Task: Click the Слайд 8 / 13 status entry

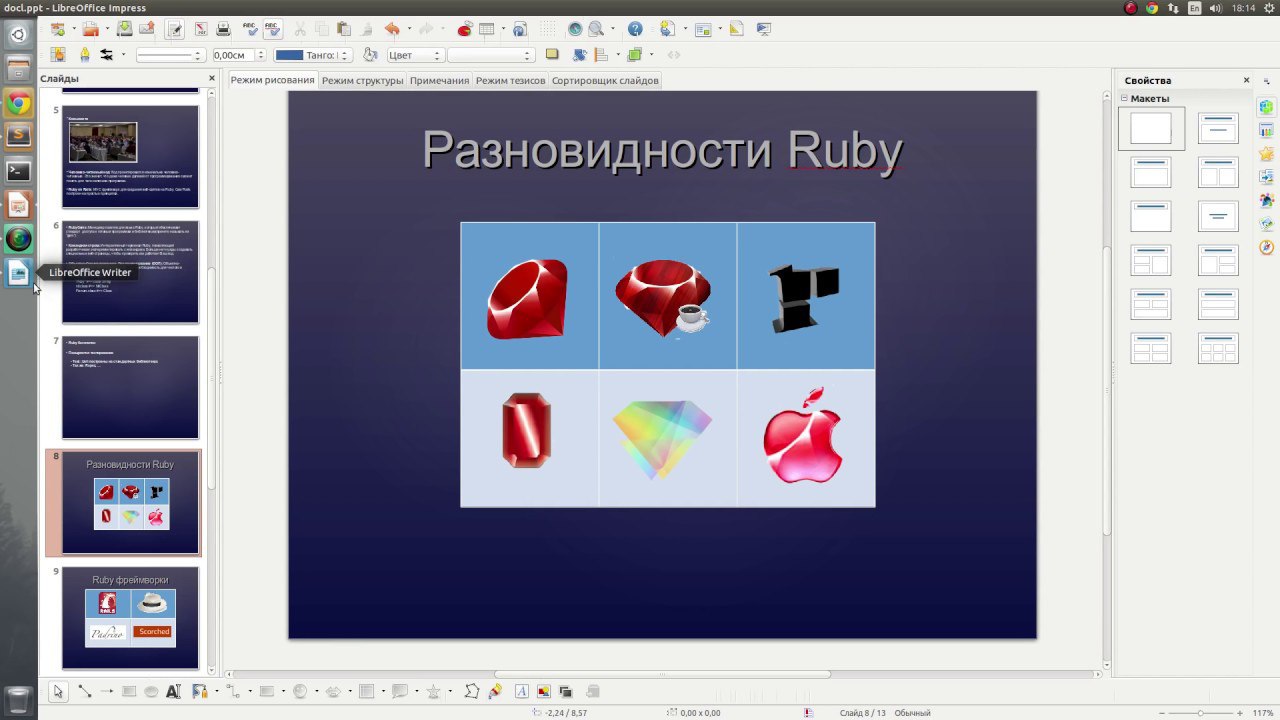Action: point(863,713)
